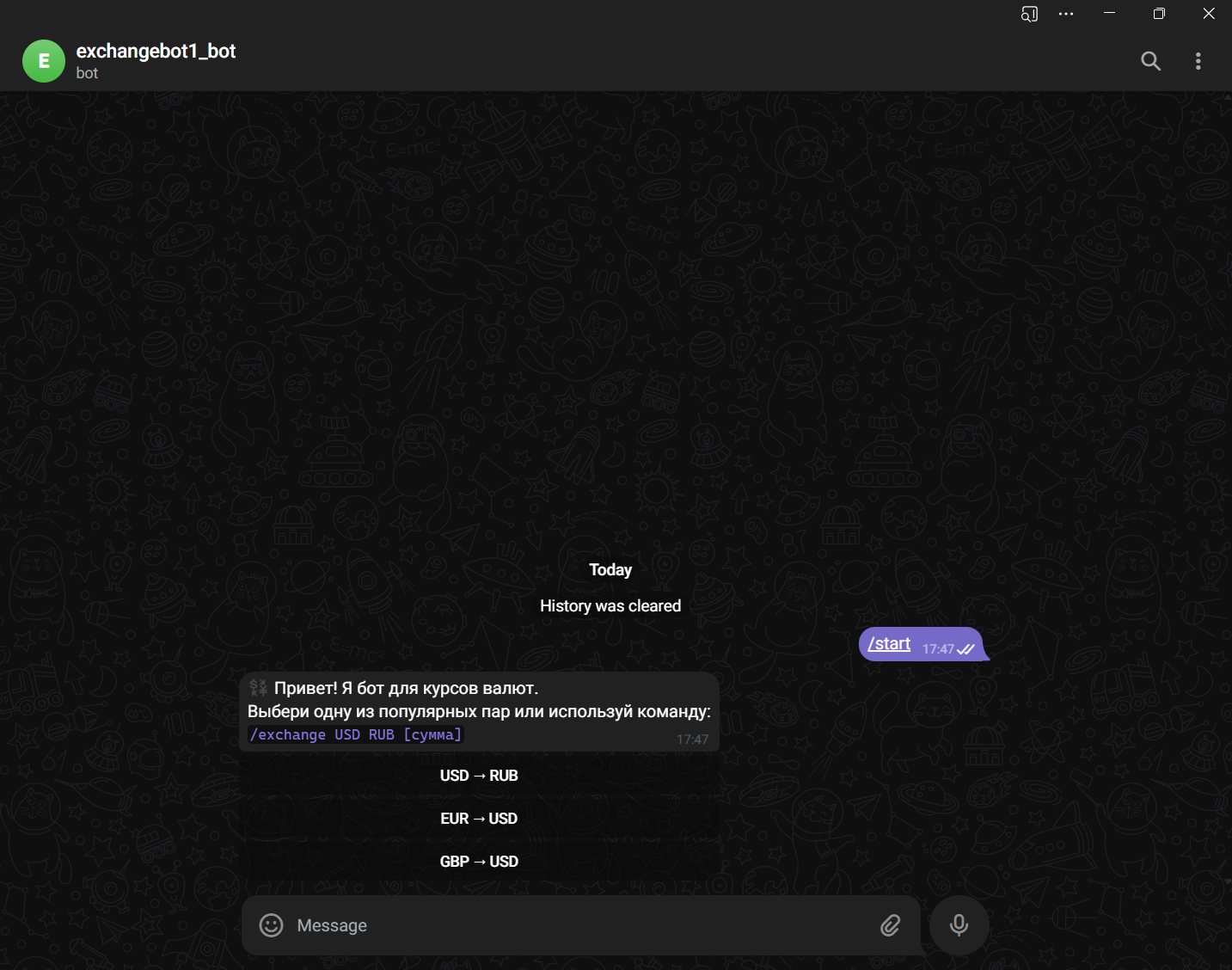Select the USD → RUB bot button
The image size is (1232, 970).
[479, 776]
